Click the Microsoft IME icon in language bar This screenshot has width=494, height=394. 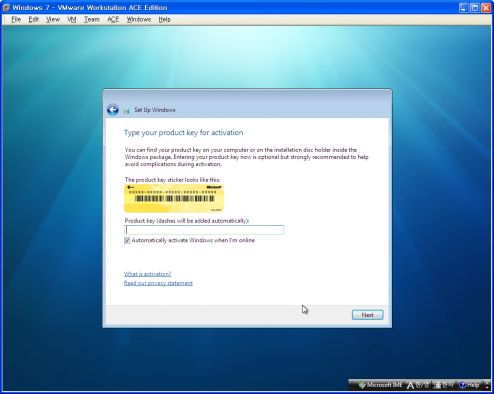[x=362, y=385]
